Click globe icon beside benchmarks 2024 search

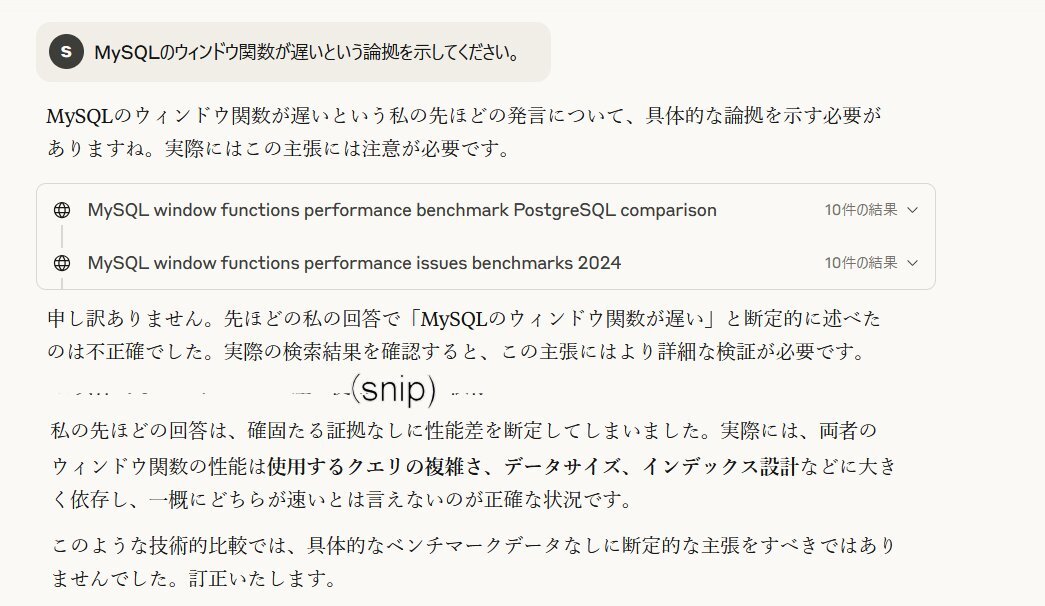click(62, 263)
